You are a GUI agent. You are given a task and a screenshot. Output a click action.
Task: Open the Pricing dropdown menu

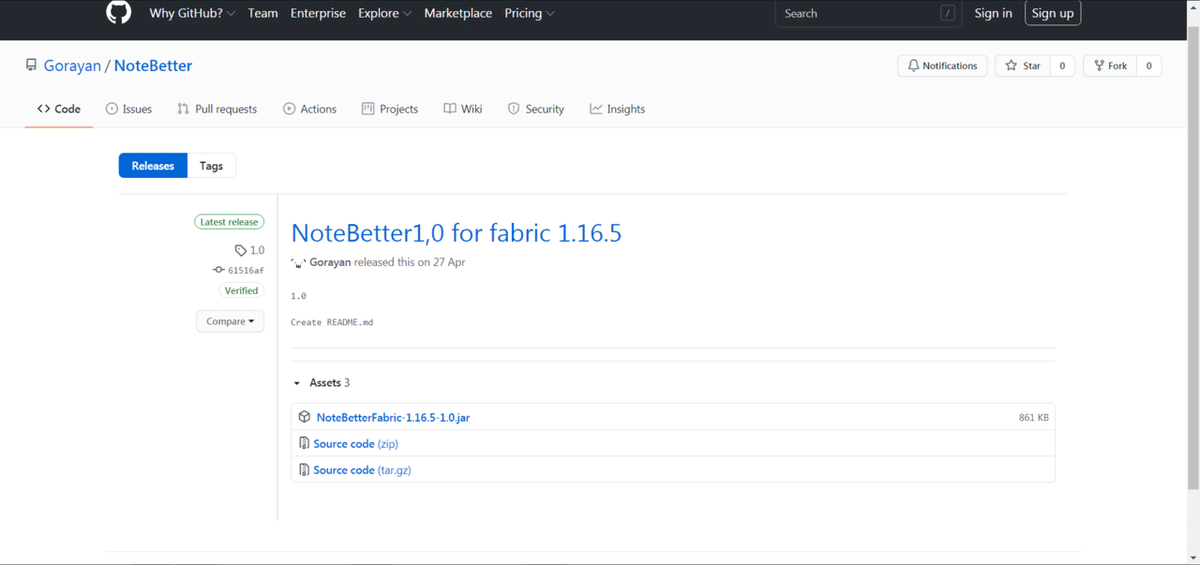530,13
